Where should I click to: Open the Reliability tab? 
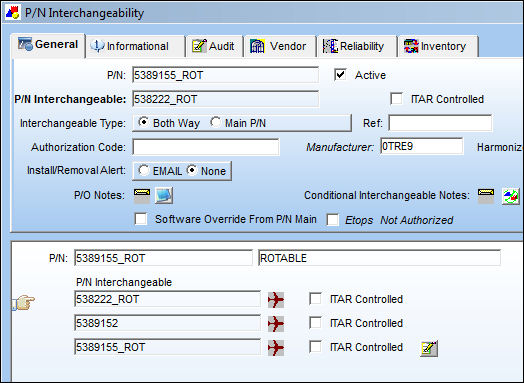(x=356, y=46)
